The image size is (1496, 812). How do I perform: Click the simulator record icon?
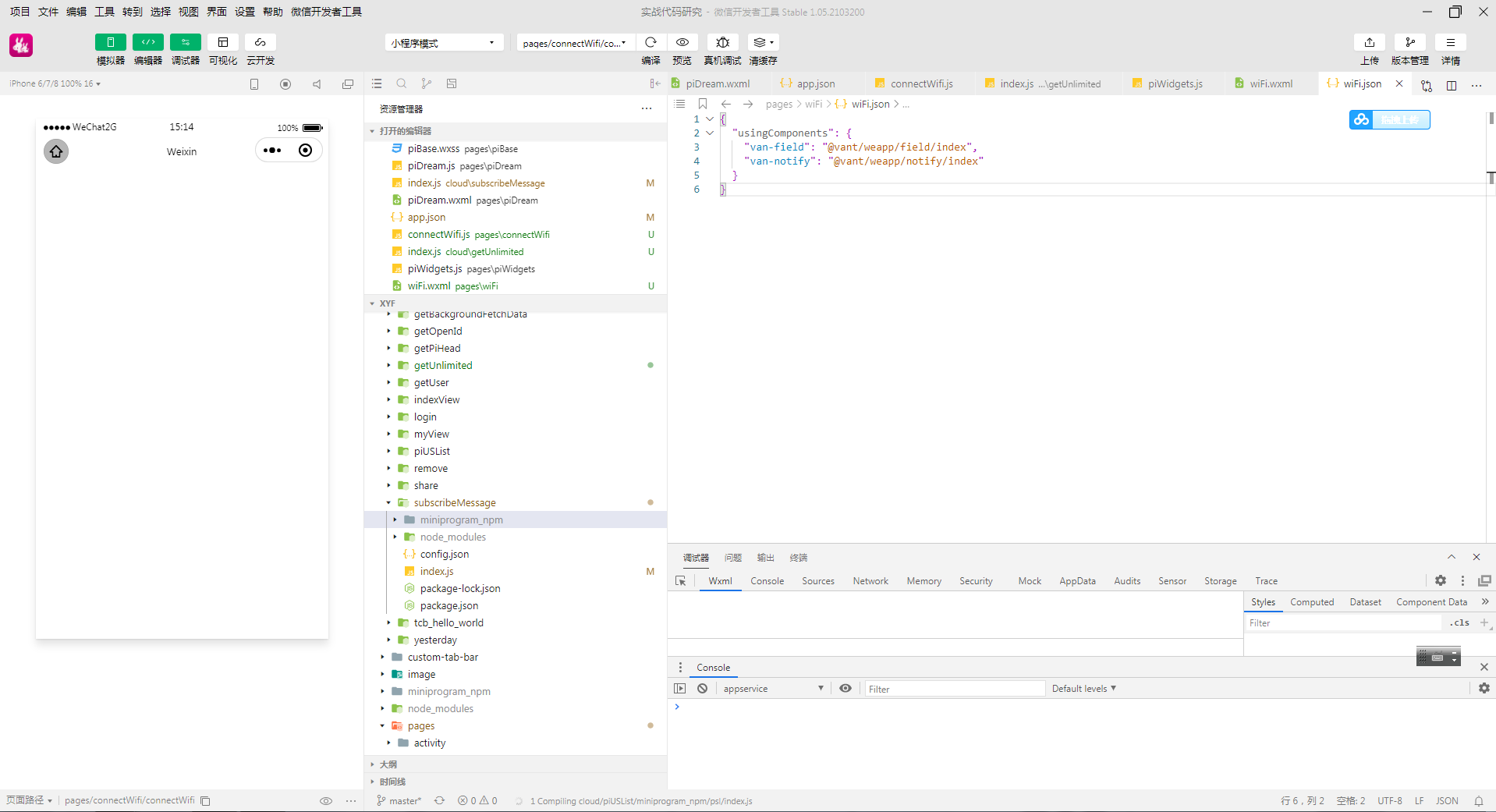pyautogui.click(x=285, y=84)
